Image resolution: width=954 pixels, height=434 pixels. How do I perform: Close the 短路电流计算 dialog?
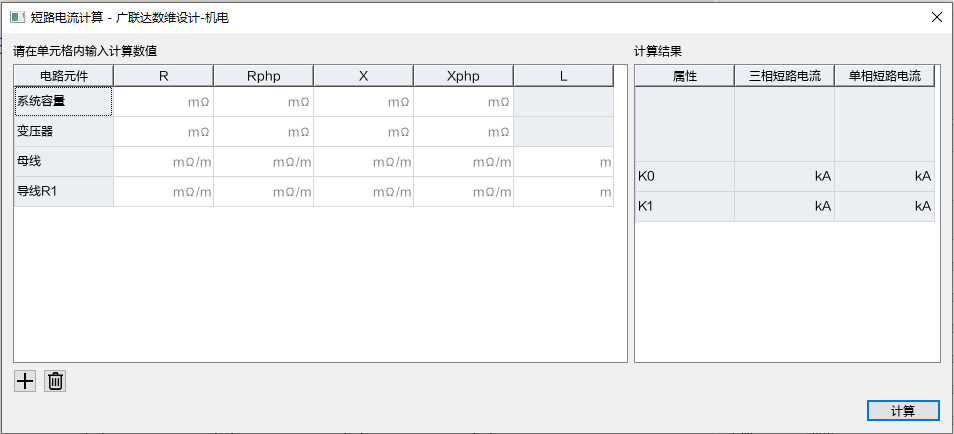coord(937,17)
